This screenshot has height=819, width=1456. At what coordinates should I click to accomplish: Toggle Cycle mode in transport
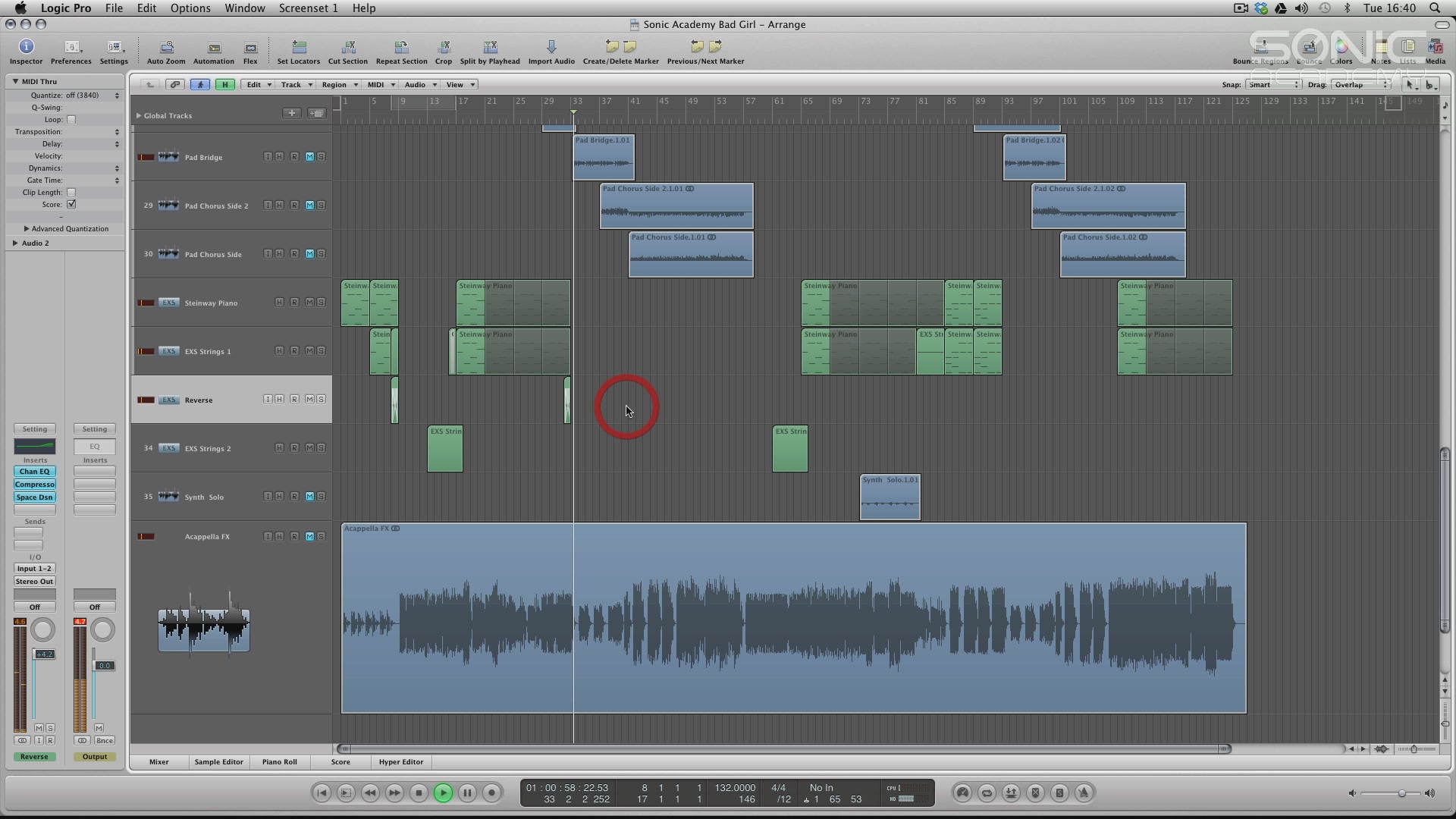click(987, 792)
